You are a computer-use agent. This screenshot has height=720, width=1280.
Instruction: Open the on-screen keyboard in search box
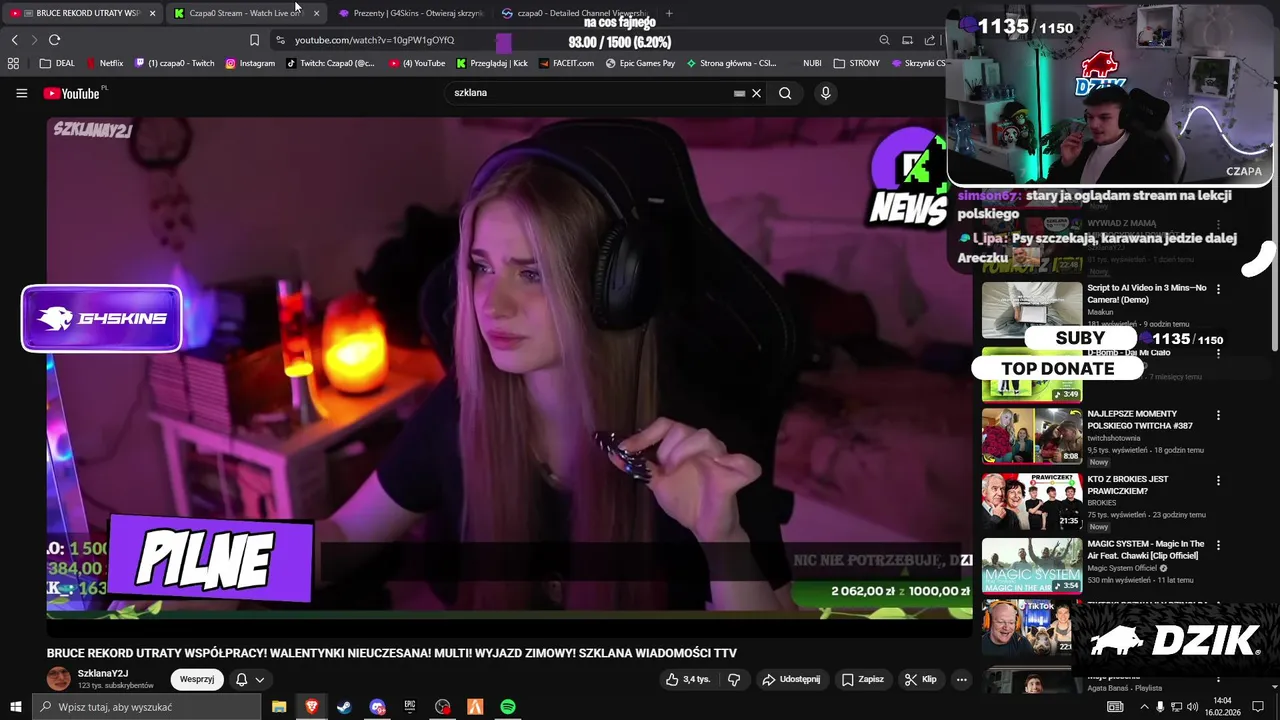pos(739,93)
